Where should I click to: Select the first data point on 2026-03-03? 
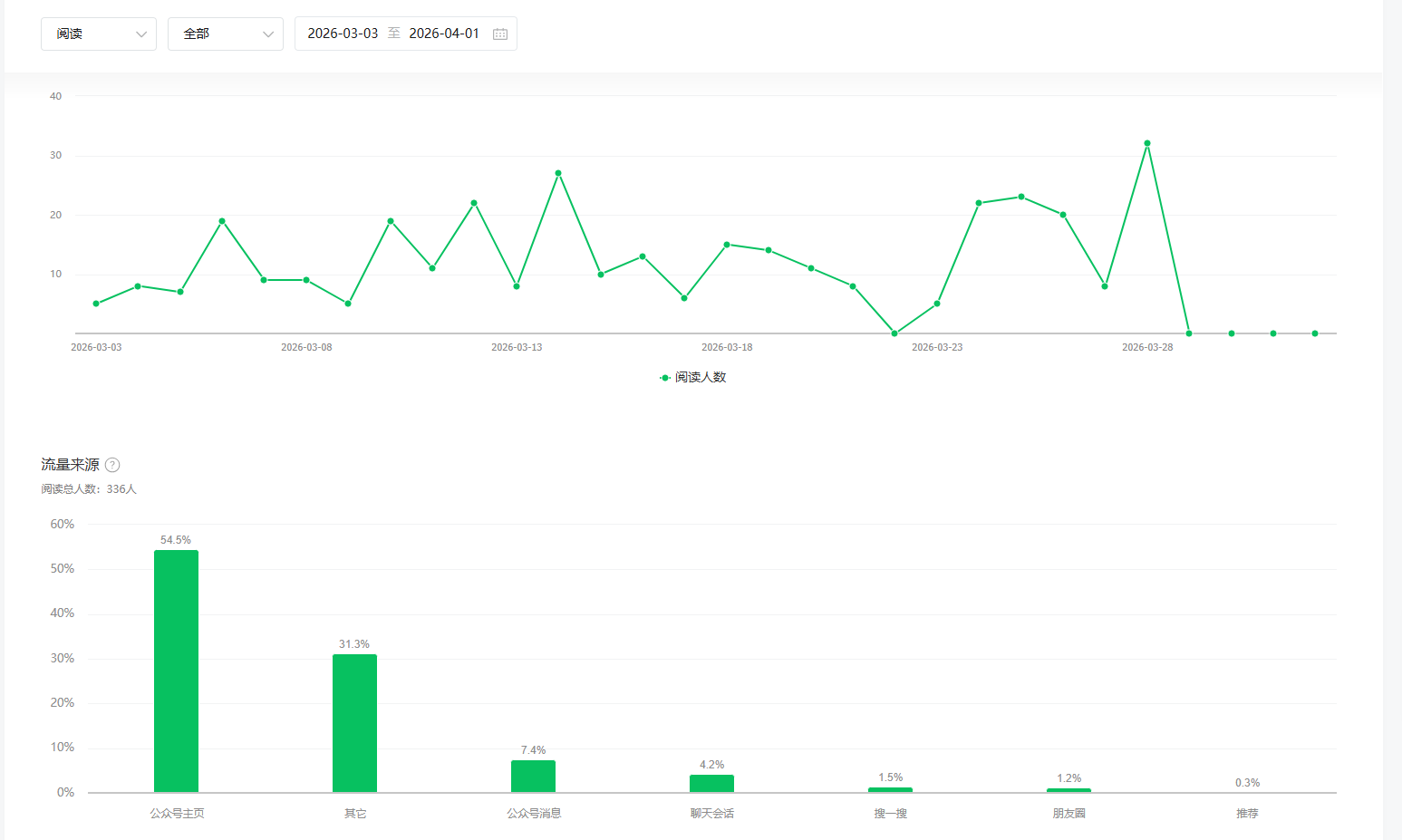tap(96, 304)
